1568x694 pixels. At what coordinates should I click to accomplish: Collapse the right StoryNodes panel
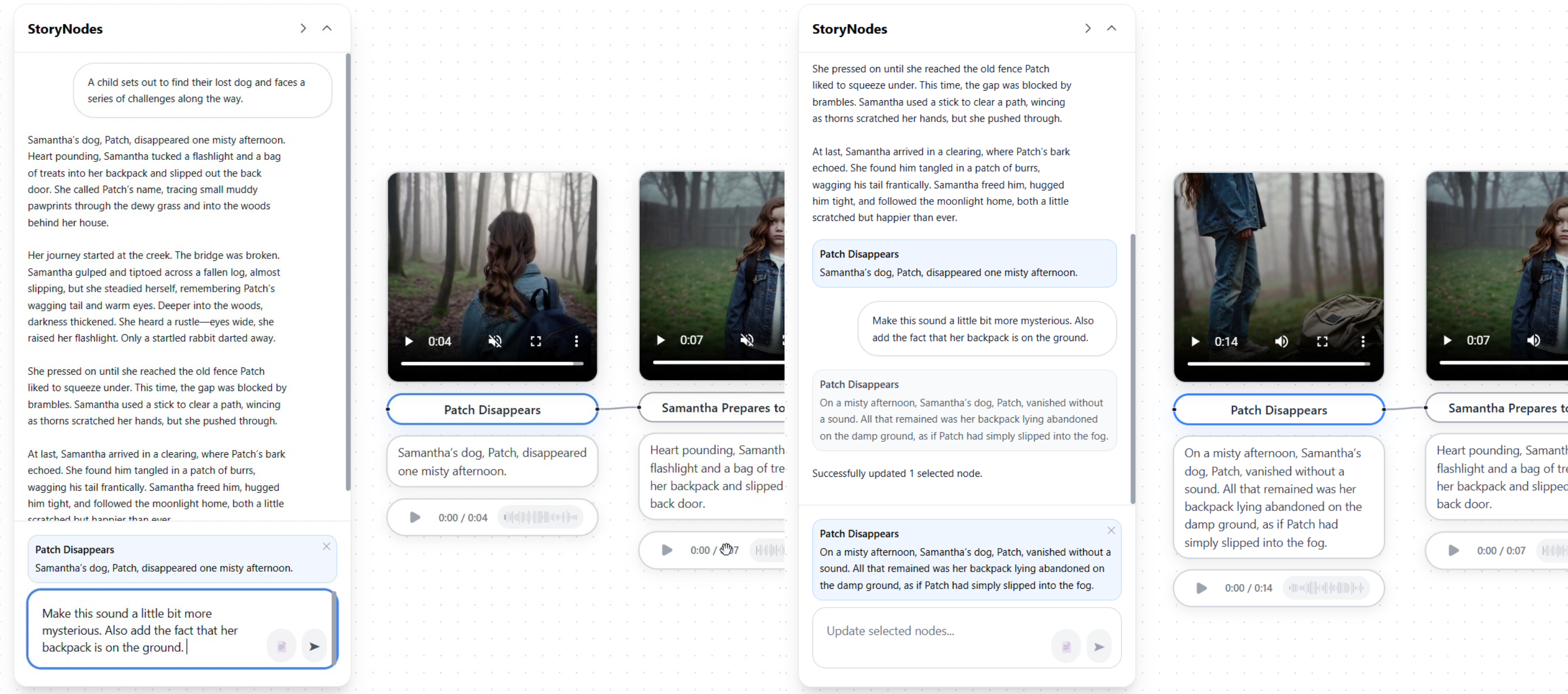1111,28
